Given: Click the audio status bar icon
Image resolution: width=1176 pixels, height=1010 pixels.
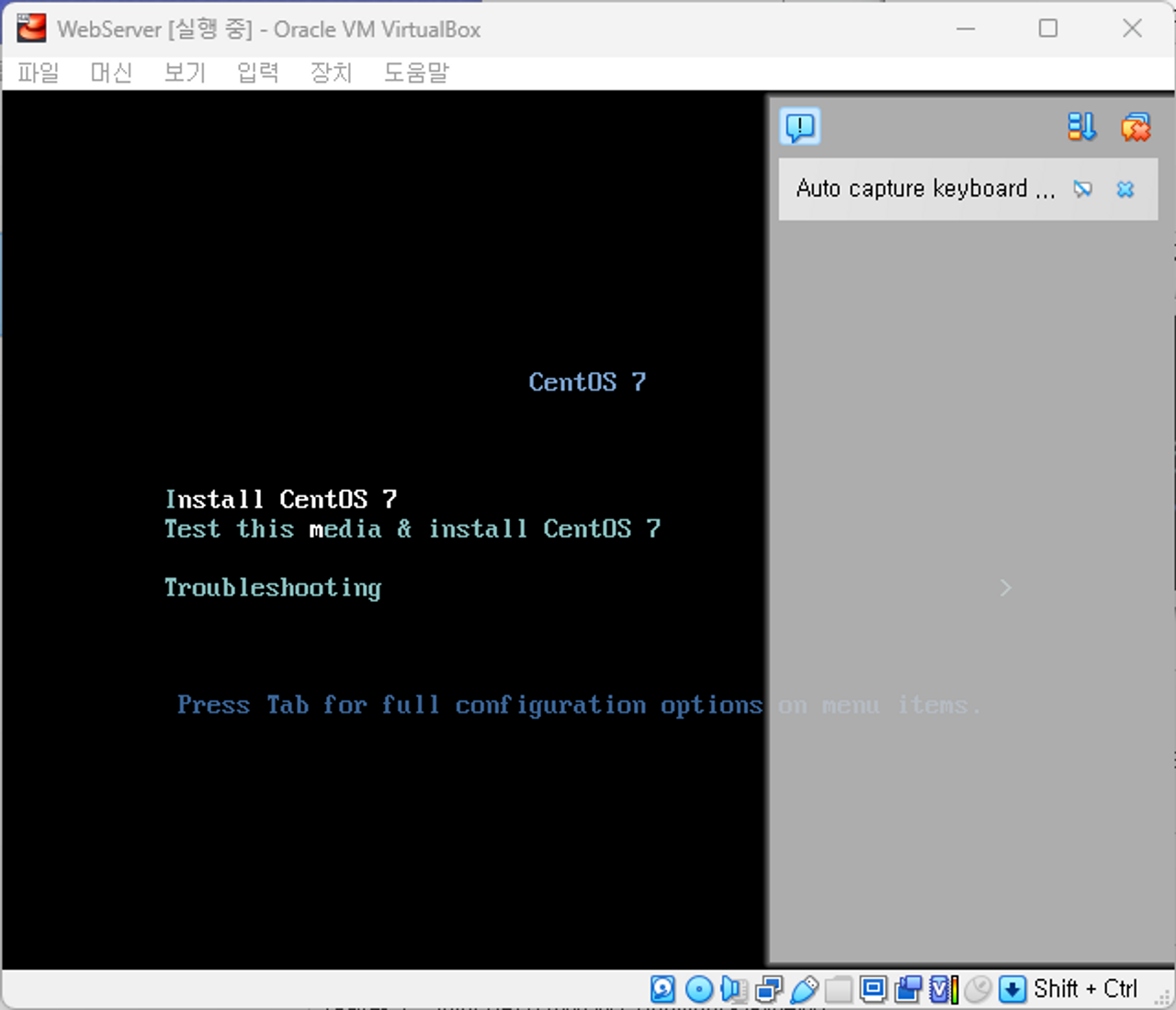Looking at the screenshot, I should click(733, 989).
